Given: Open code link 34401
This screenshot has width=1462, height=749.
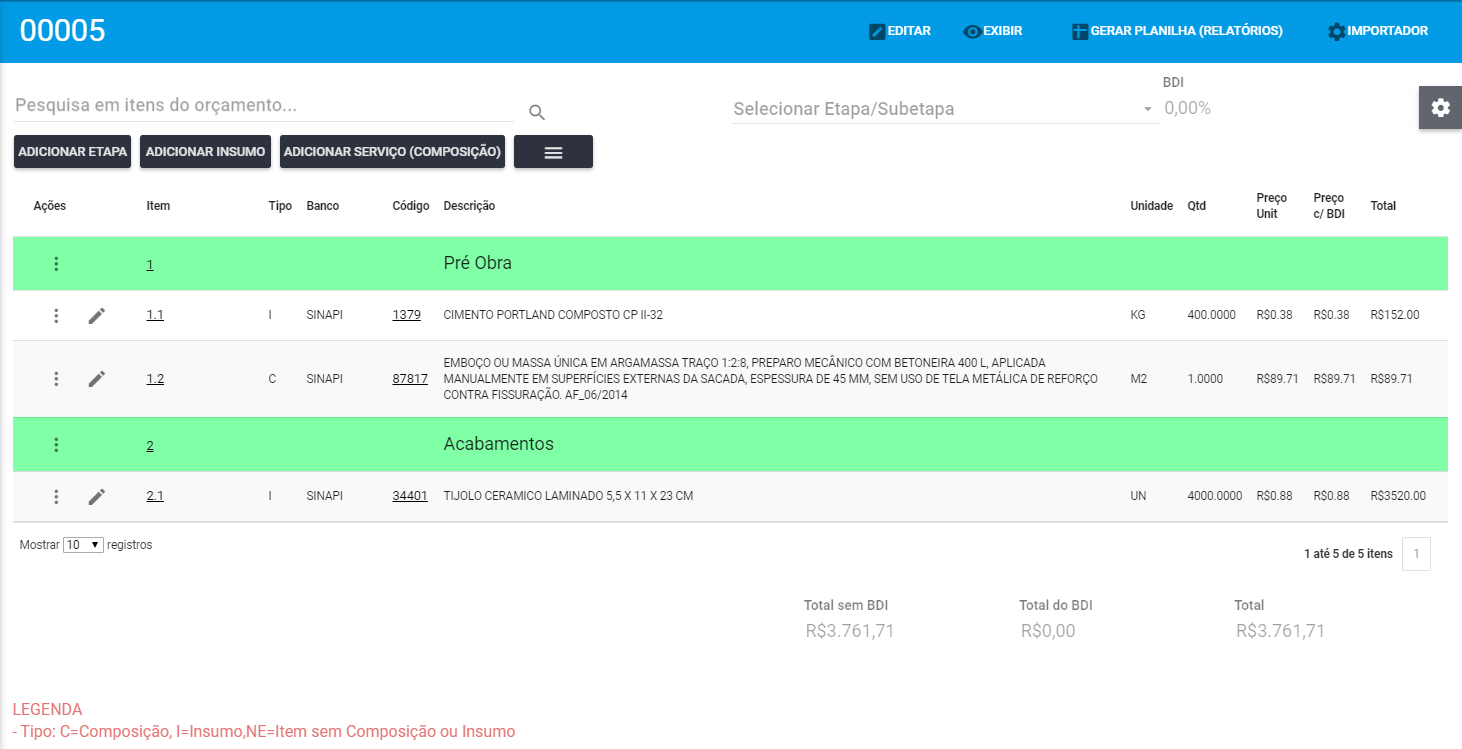Looking at the screenshot, I should click(410, 496).
